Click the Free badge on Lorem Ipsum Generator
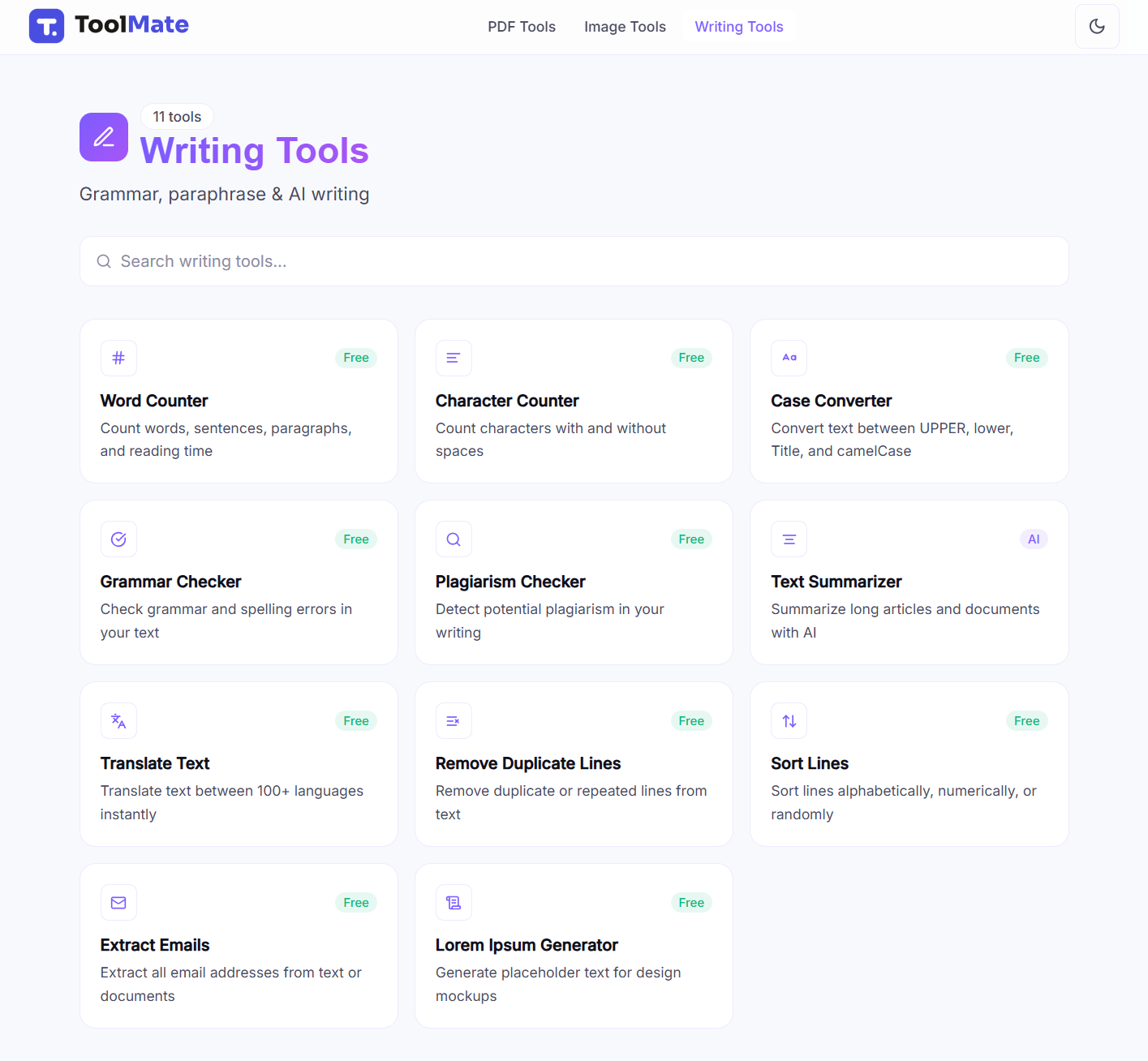 (x=691, y=903)
